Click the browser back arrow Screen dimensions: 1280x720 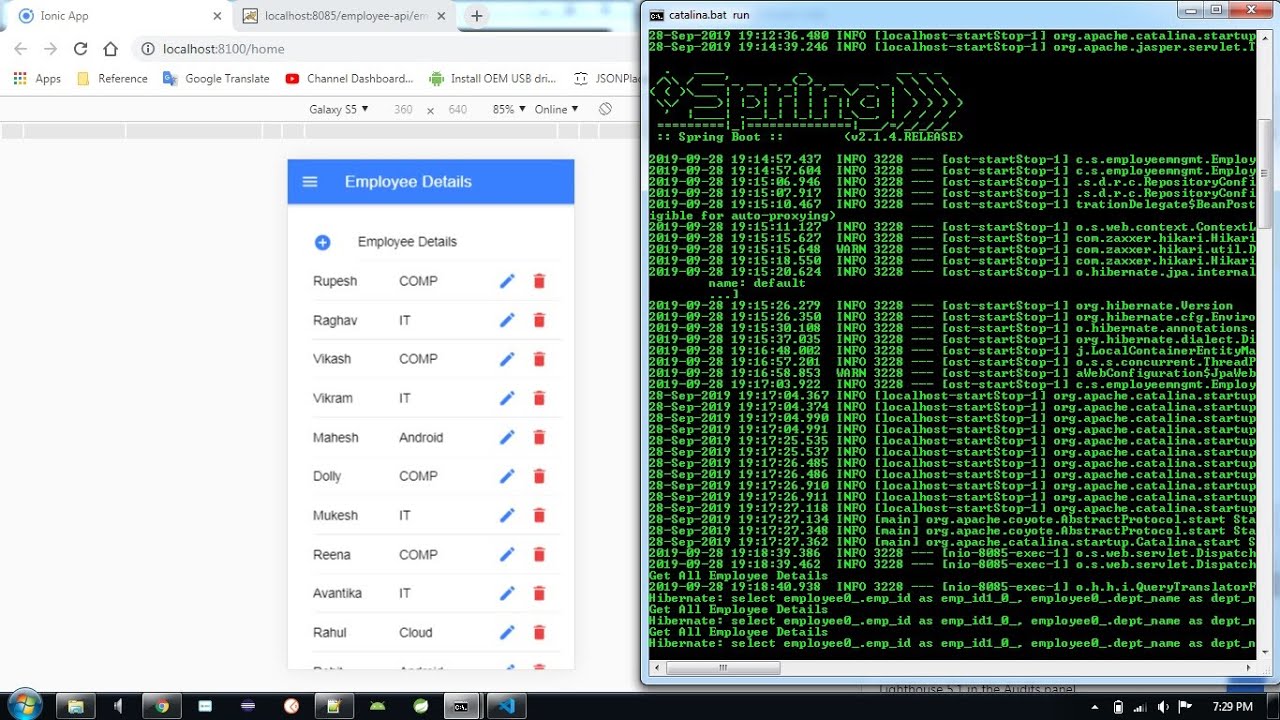(20, 49)
